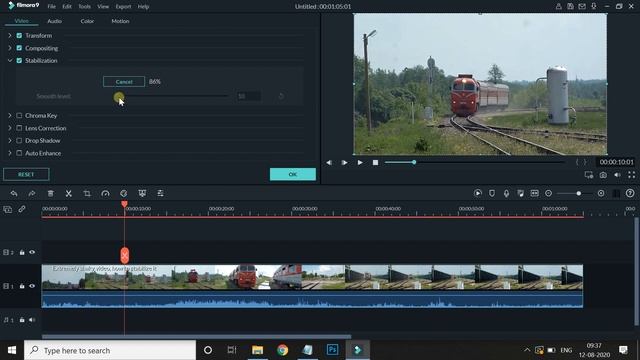The height and width of the screenshot is (360, 640).
Task: Open the account user icon in title bar
Action: pyautogui.click(x=558, y=7)
